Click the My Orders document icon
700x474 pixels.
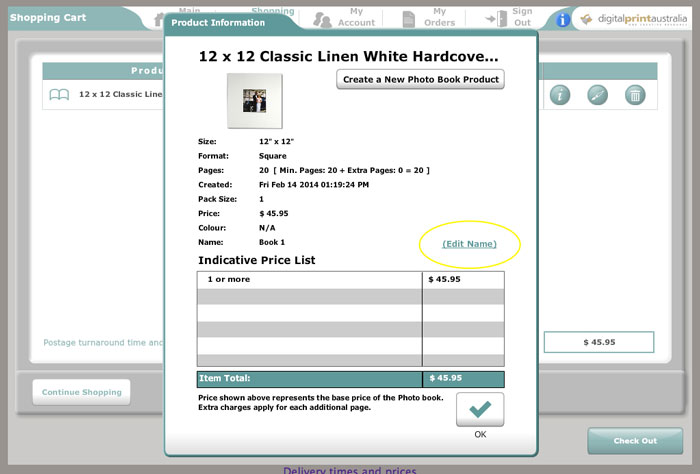coord(408,19)
